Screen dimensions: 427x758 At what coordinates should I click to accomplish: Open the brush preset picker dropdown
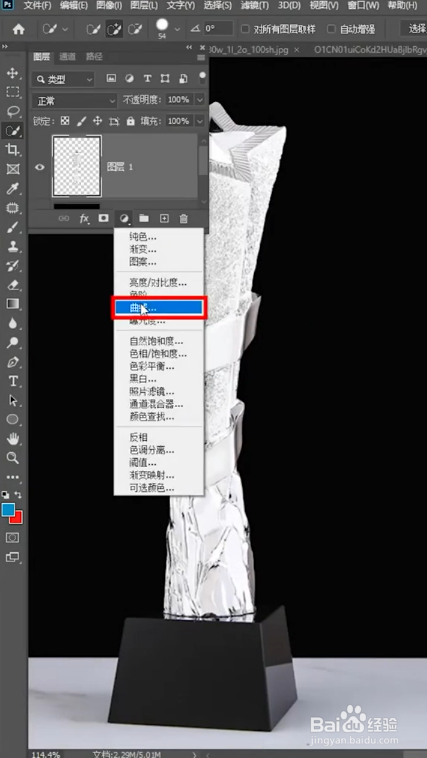pos(177,29)
